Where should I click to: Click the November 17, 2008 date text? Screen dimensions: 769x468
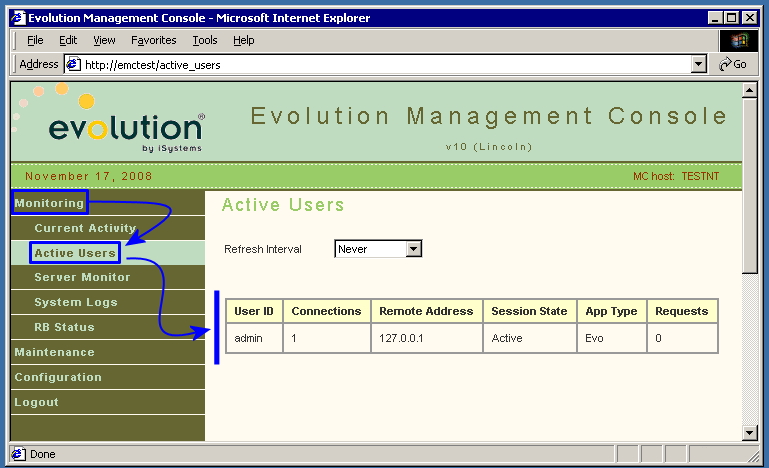[x=89, y=176]
